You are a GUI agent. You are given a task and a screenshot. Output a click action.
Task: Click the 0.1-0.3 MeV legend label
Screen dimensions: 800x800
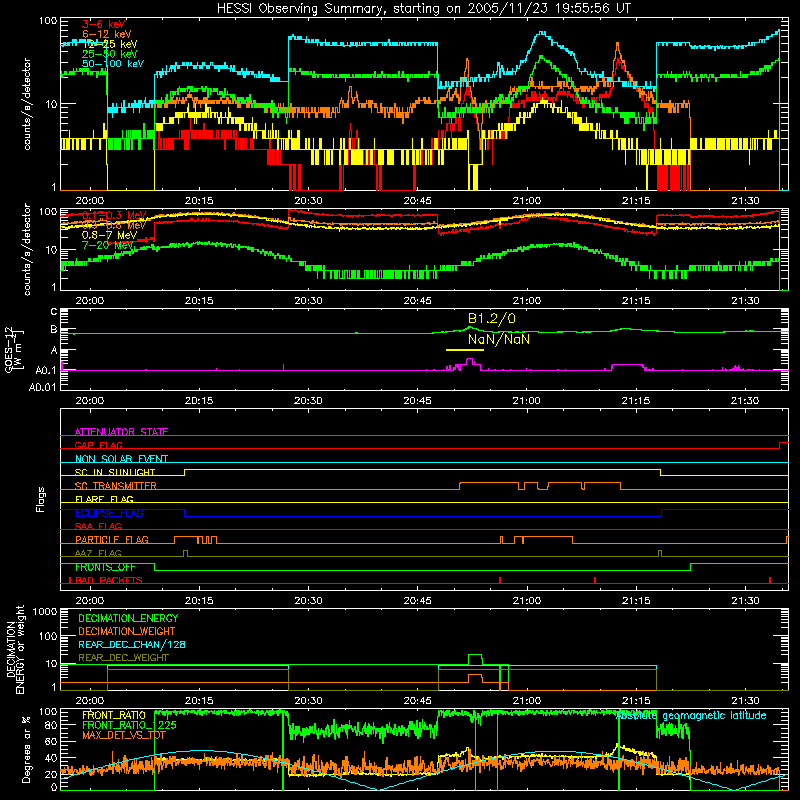click(114, 215)
